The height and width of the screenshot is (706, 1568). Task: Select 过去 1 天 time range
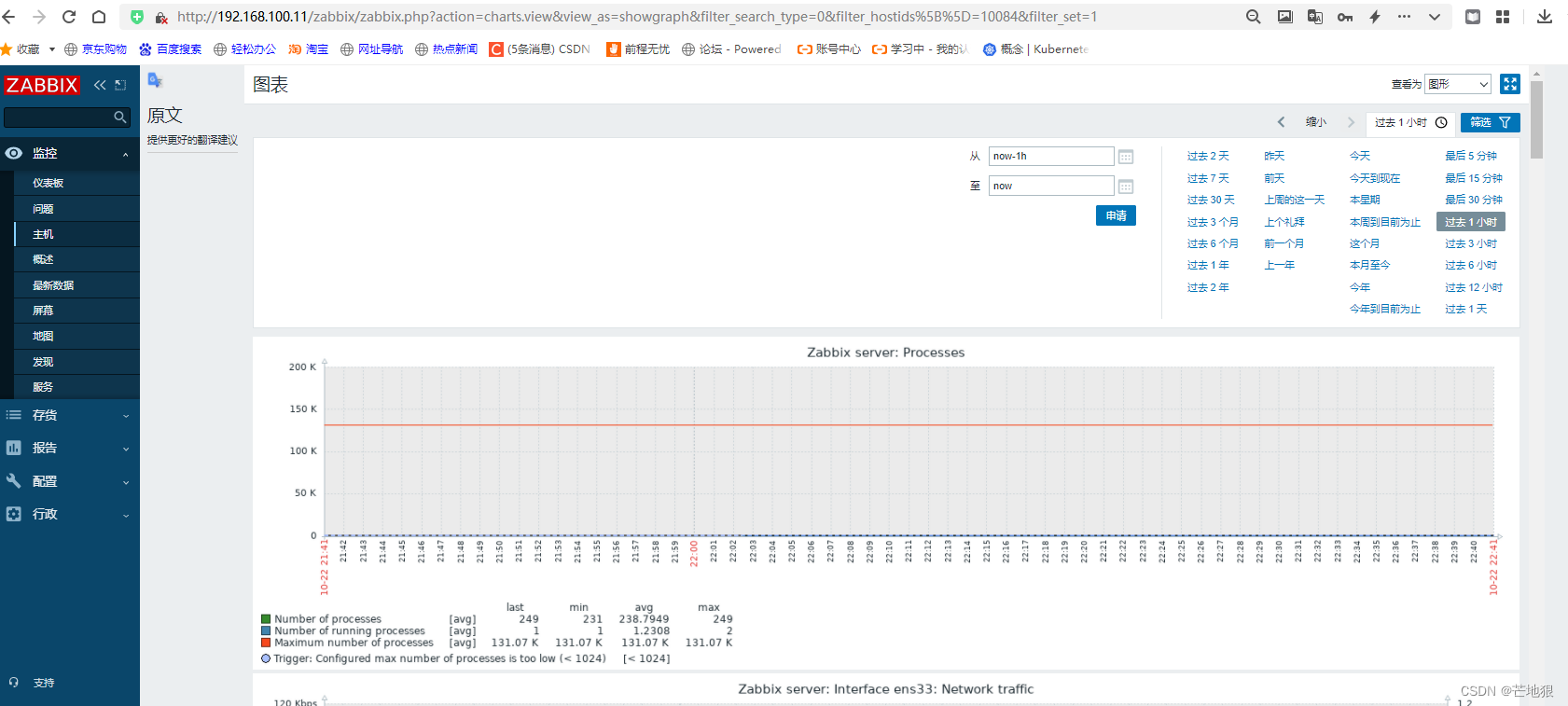(1466, 309)
